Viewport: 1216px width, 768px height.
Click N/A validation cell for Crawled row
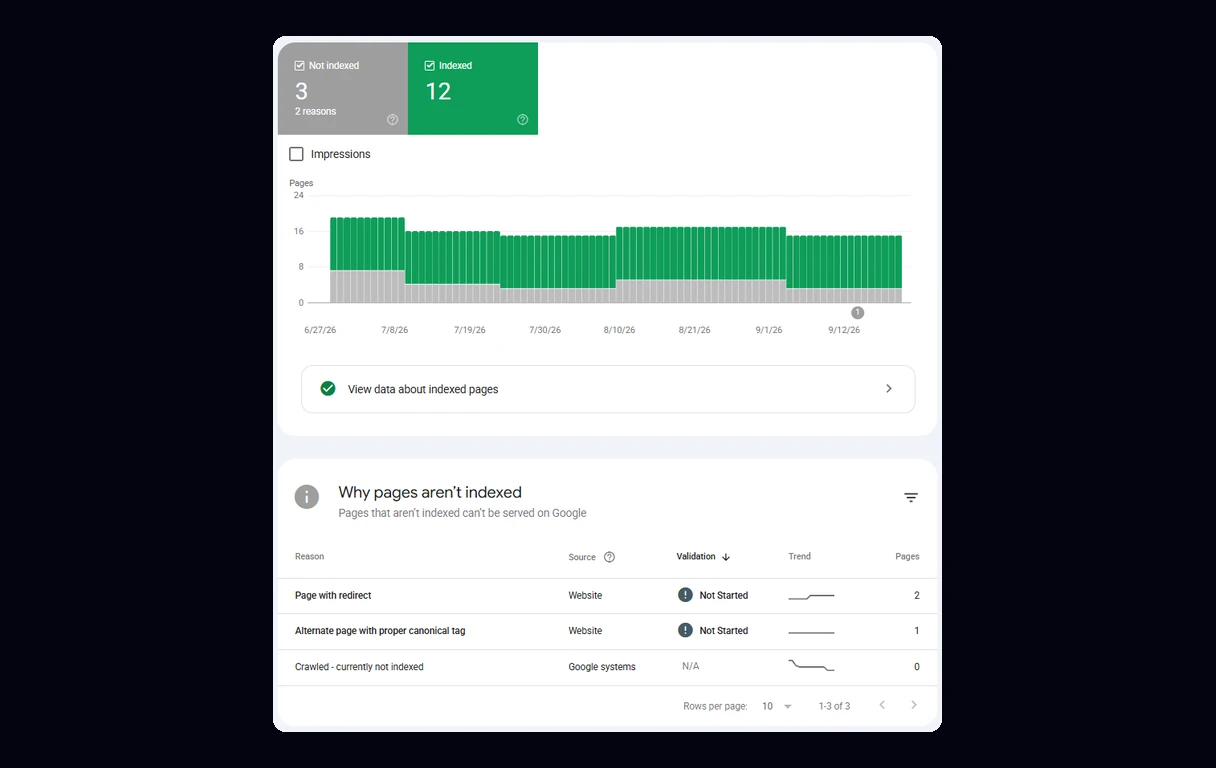tap(690, 666)
